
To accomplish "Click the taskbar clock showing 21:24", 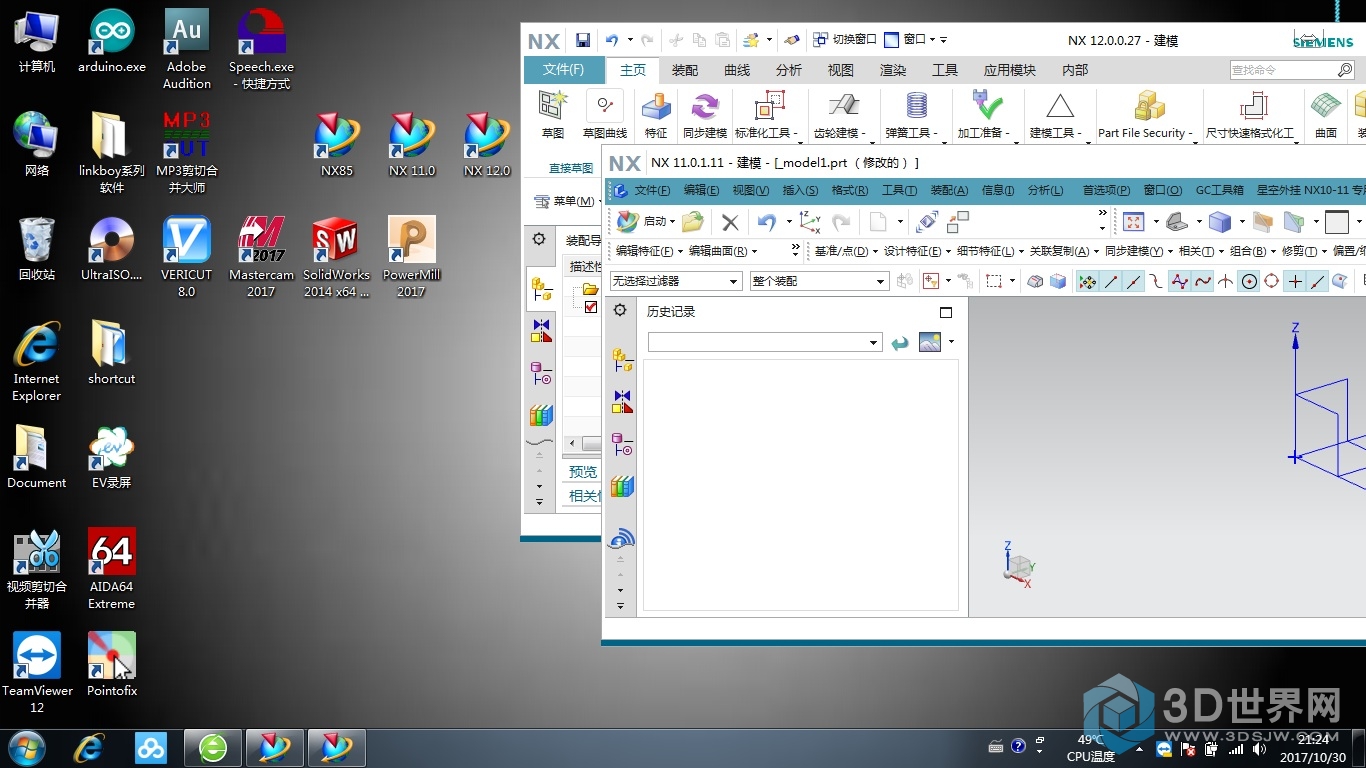I will (x=1313, y=739).
